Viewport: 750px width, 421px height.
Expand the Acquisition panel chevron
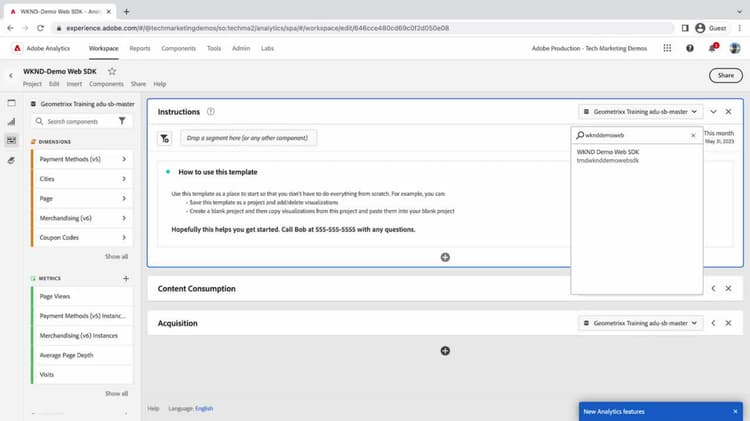[713, 323]
